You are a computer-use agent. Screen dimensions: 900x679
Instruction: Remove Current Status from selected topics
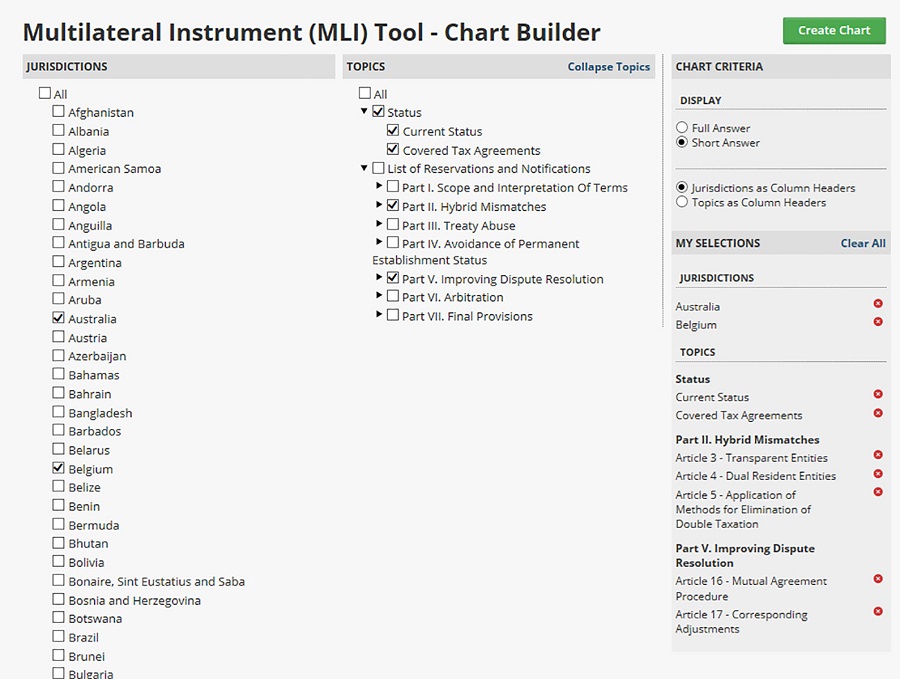click(x=878, y=395)
